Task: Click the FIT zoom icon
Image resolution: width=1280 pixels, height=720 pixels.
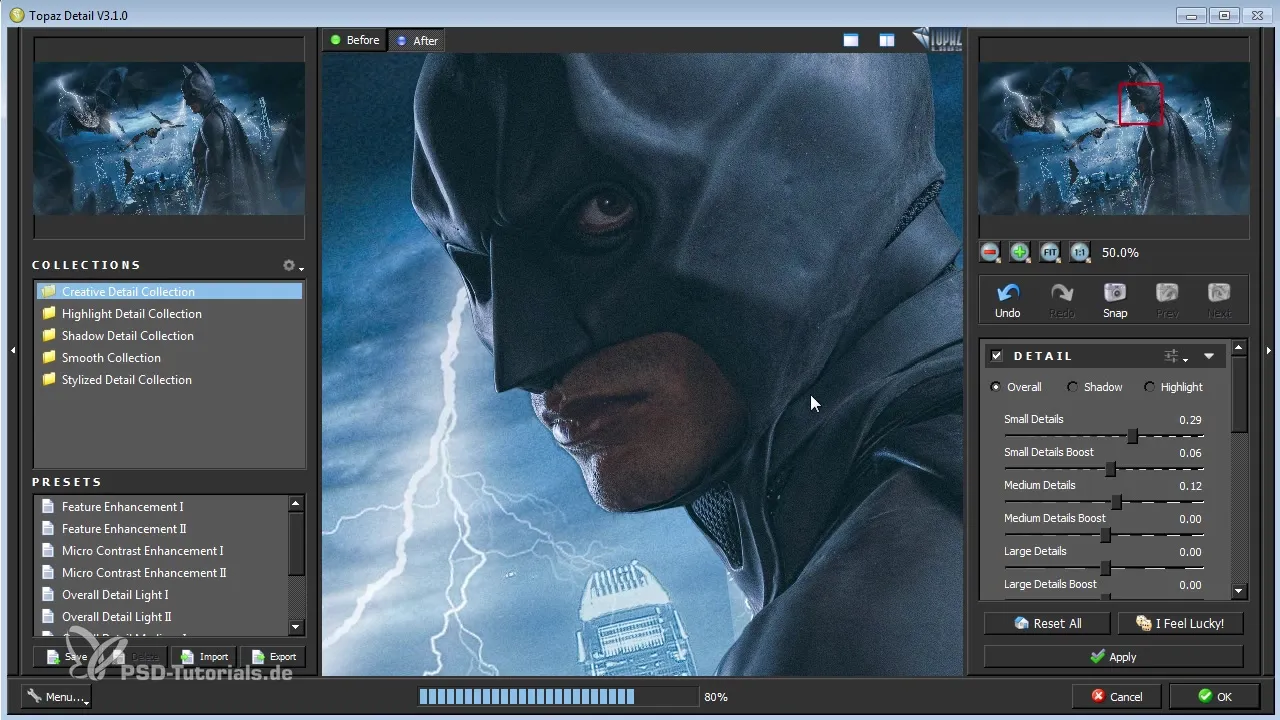Action: [x=1050, y=253]
